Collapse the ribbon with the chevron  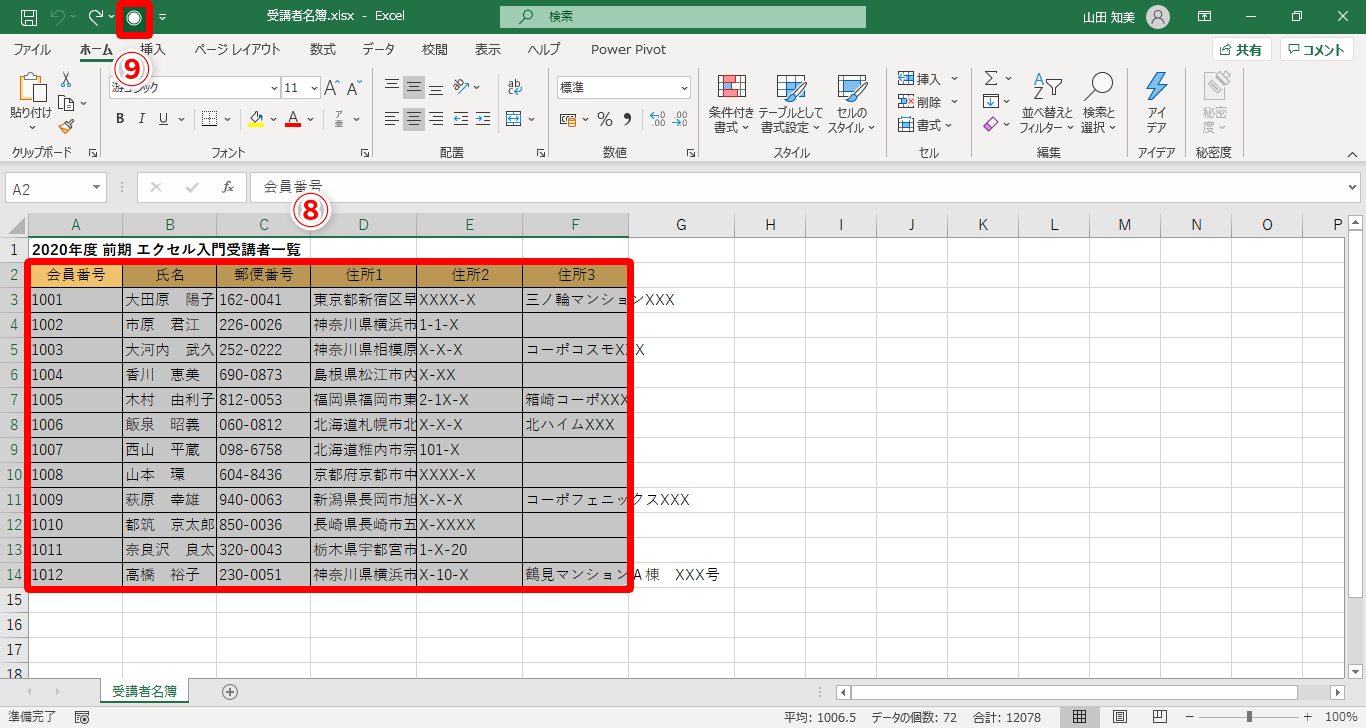coord(1353,154)
